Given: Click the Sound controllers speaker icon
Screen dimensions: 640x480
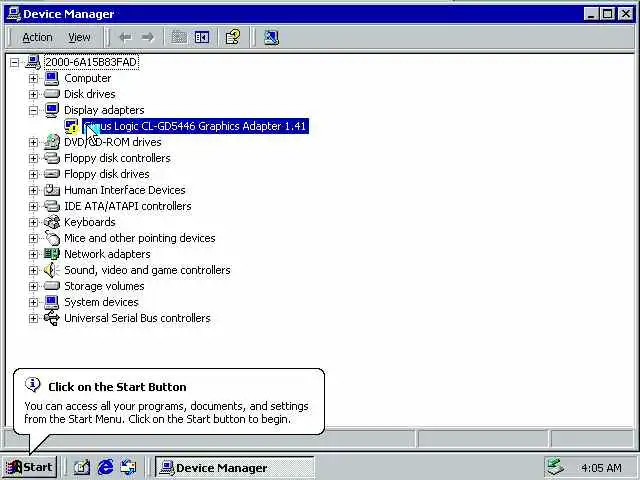Looking at the screenshot, I should click(x=52, y=270).
